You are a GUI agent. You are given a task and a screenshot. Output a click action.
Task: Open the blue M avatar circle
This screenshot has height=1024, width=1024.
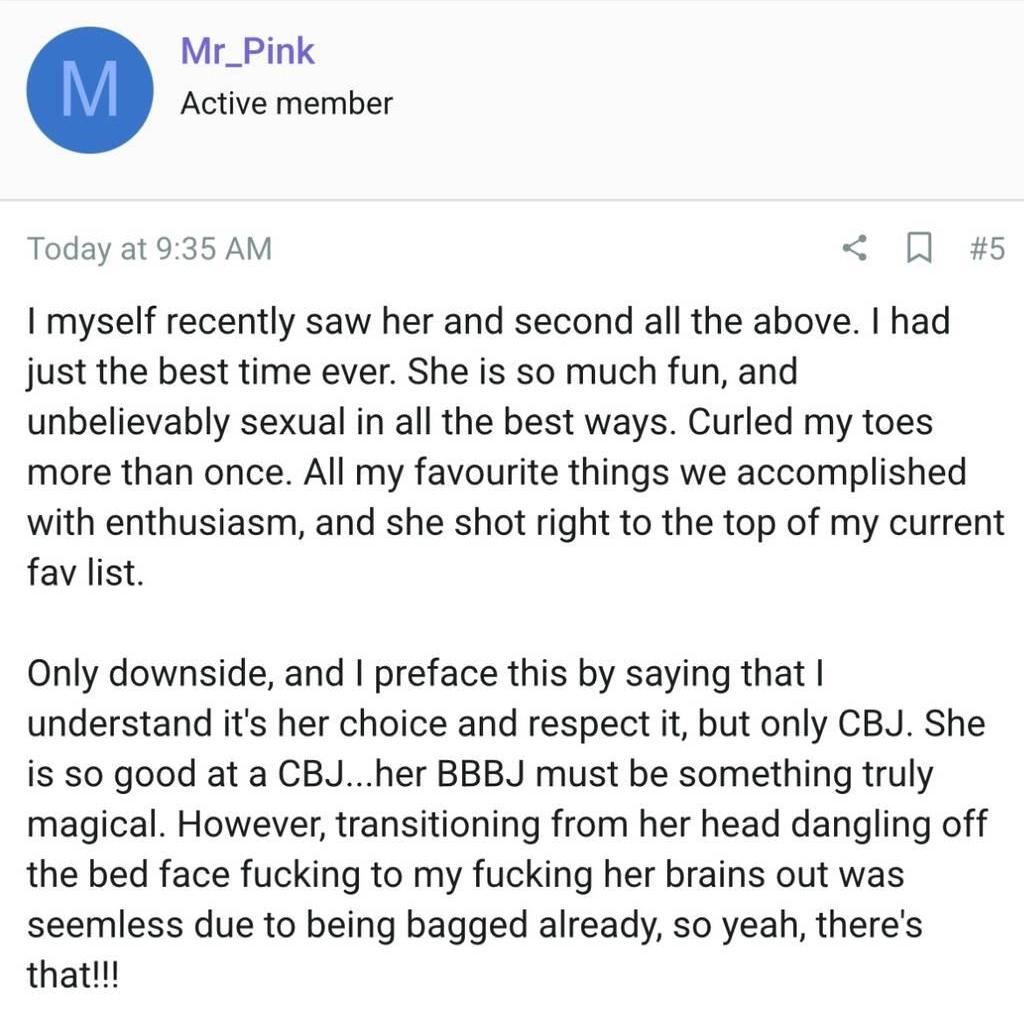click(90, 90)
